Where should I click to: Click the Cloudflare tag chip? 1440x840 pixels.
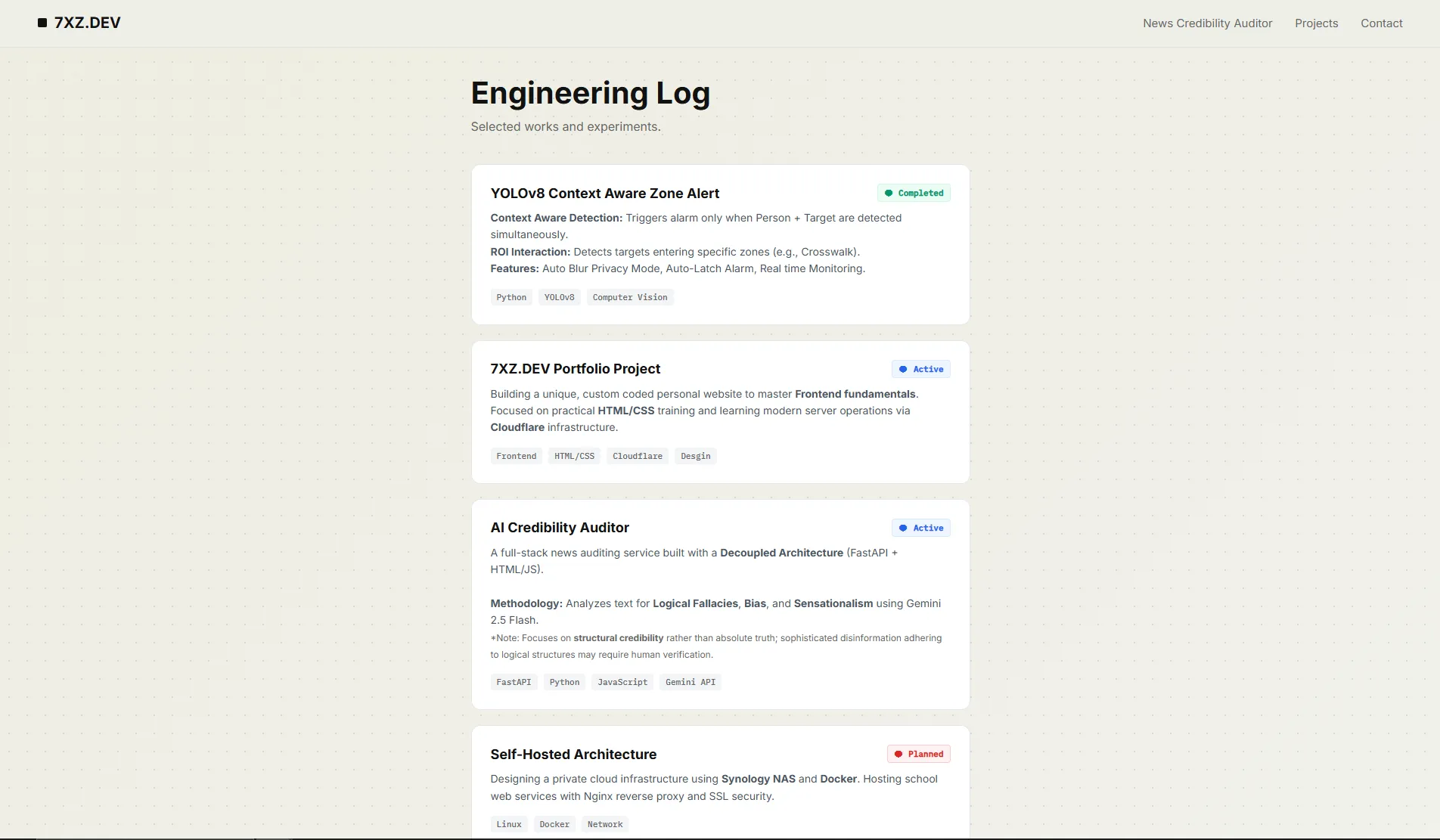tap(637, 456)
